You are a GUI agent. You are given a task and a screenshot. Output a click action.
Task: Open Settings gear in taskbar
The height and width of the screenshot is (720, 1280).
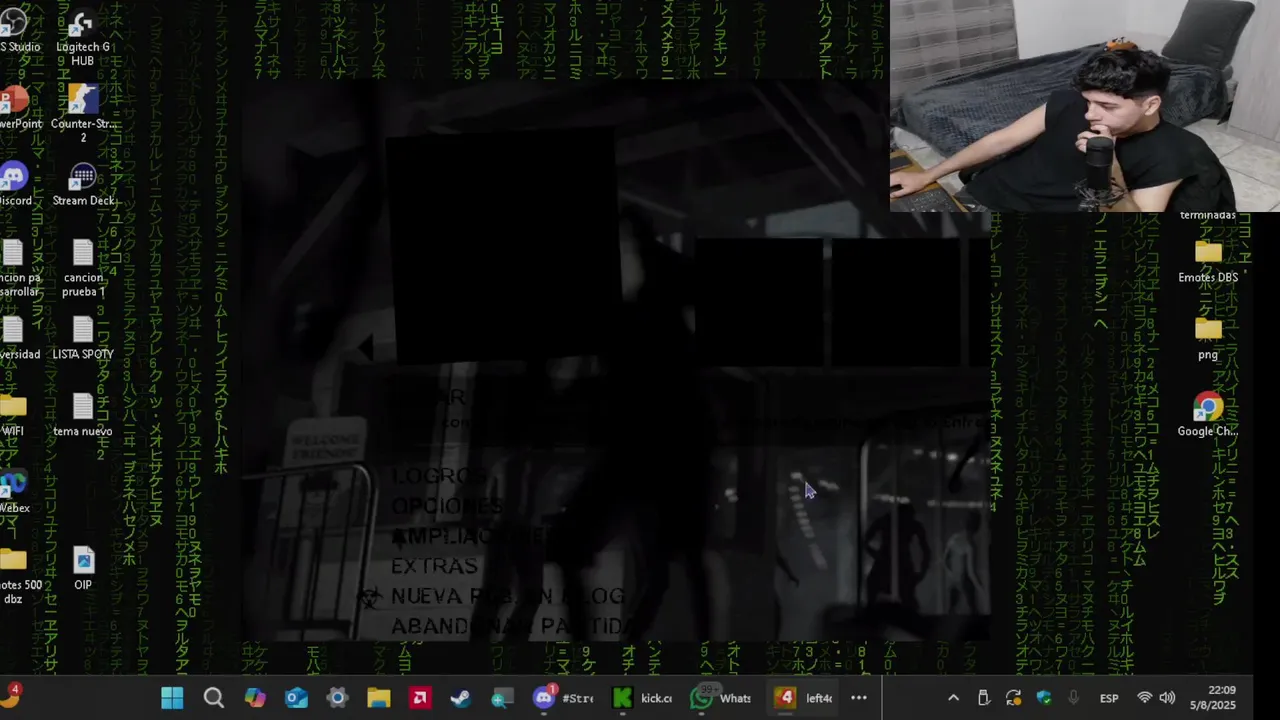(x=337, y=698)
